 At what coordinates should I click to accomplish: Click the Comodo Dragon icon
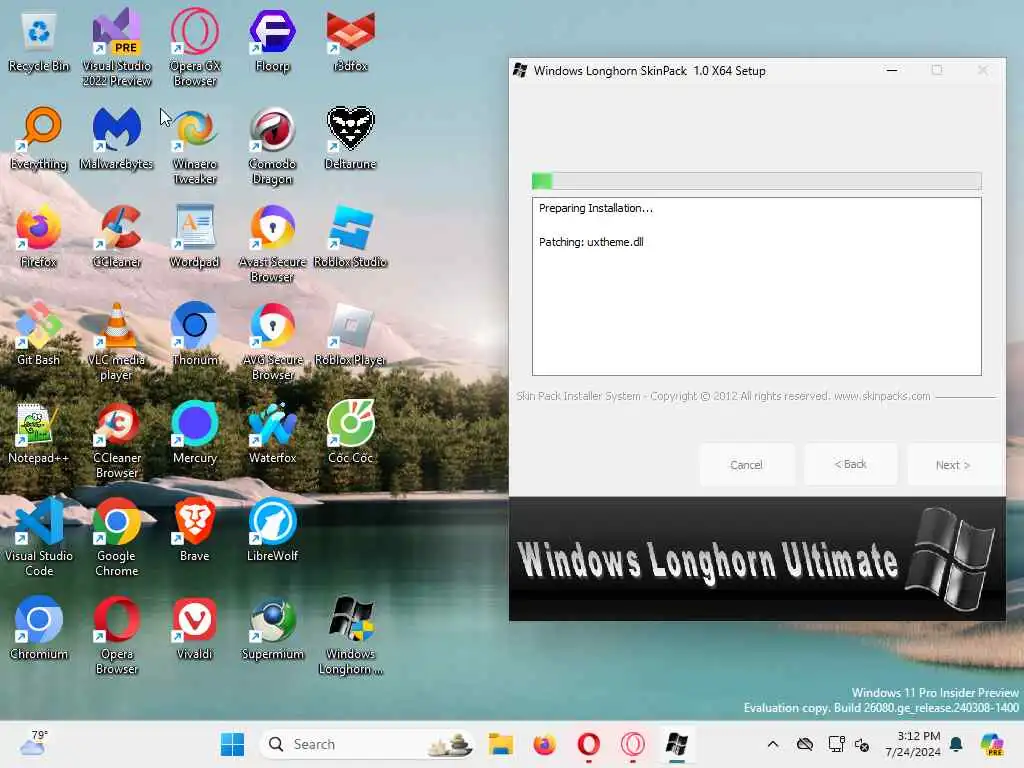[x=272, y=146]
